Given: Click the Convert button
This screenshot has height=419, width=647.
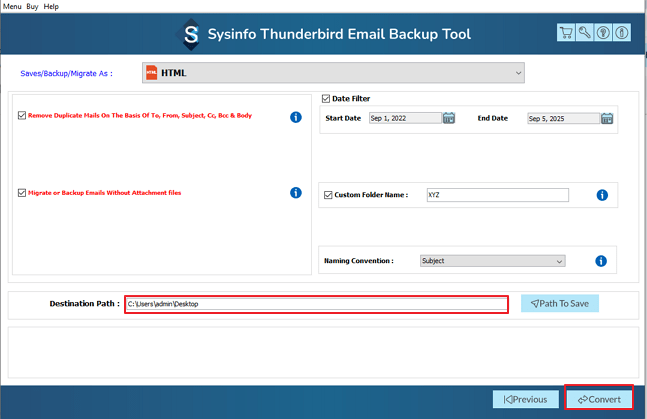Looking at the screenshot, I should pos(599,399).
